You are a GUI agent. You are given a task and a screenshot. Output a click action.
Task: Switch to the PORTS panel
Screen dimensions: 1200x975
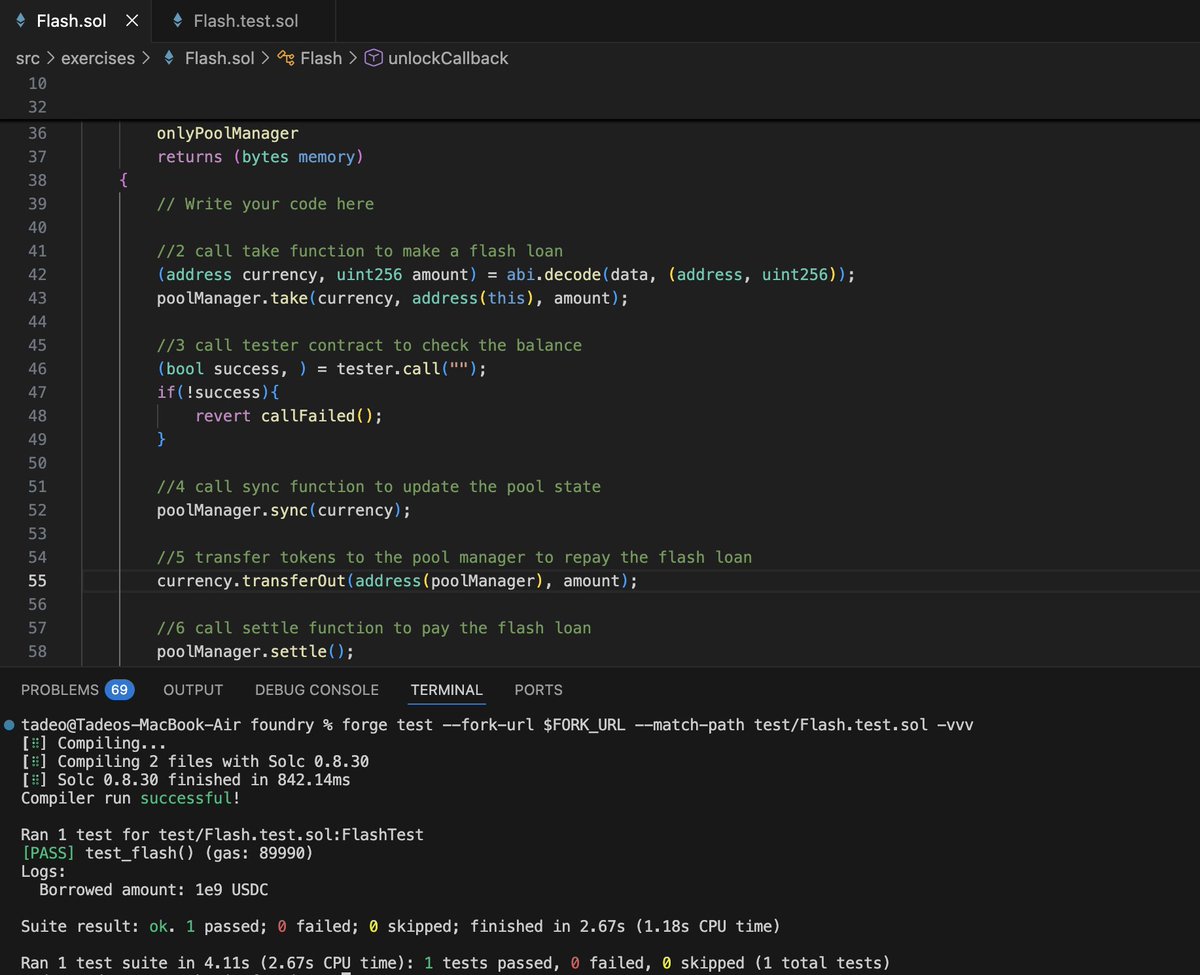[x=538, y=690]
